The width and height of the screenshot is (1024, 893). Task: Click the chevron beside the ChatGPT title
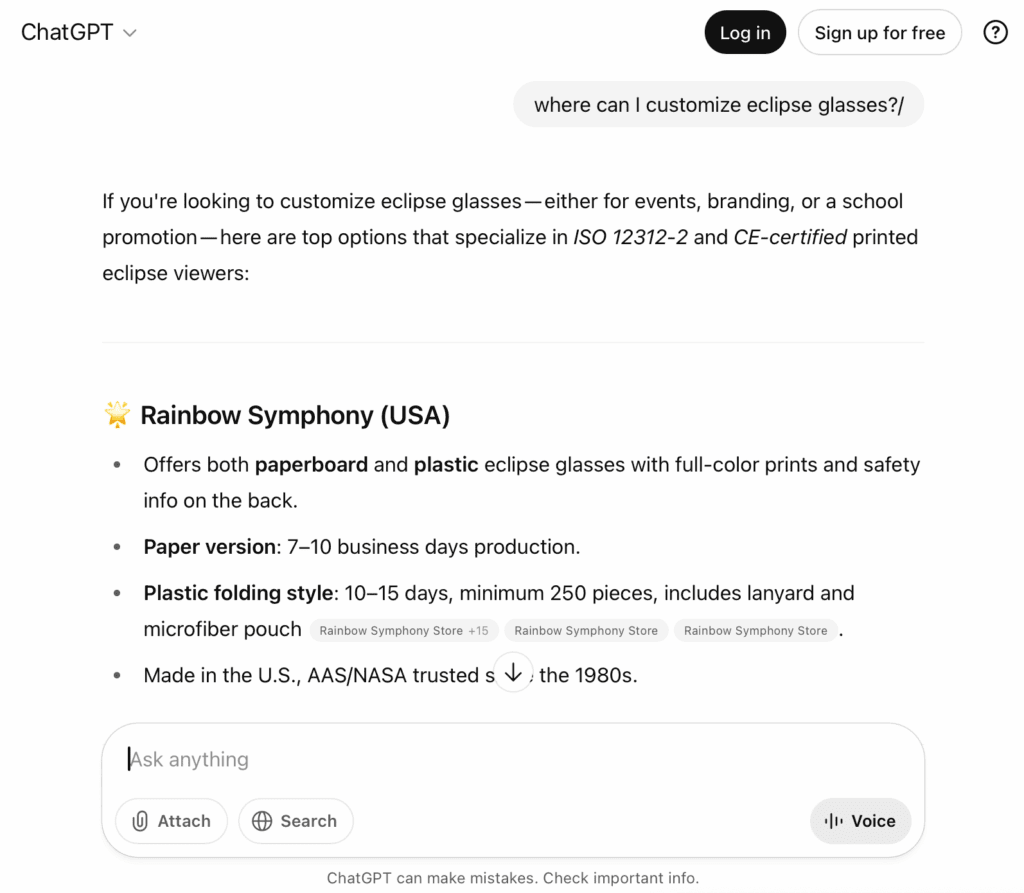(128, 33)
